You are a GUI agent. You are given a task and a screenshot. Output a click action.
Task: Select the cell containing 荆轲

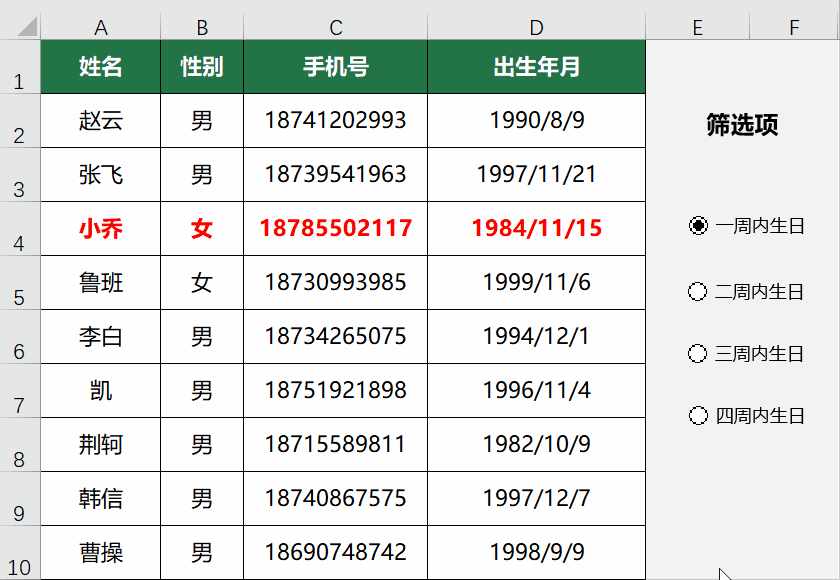point(101,445)
